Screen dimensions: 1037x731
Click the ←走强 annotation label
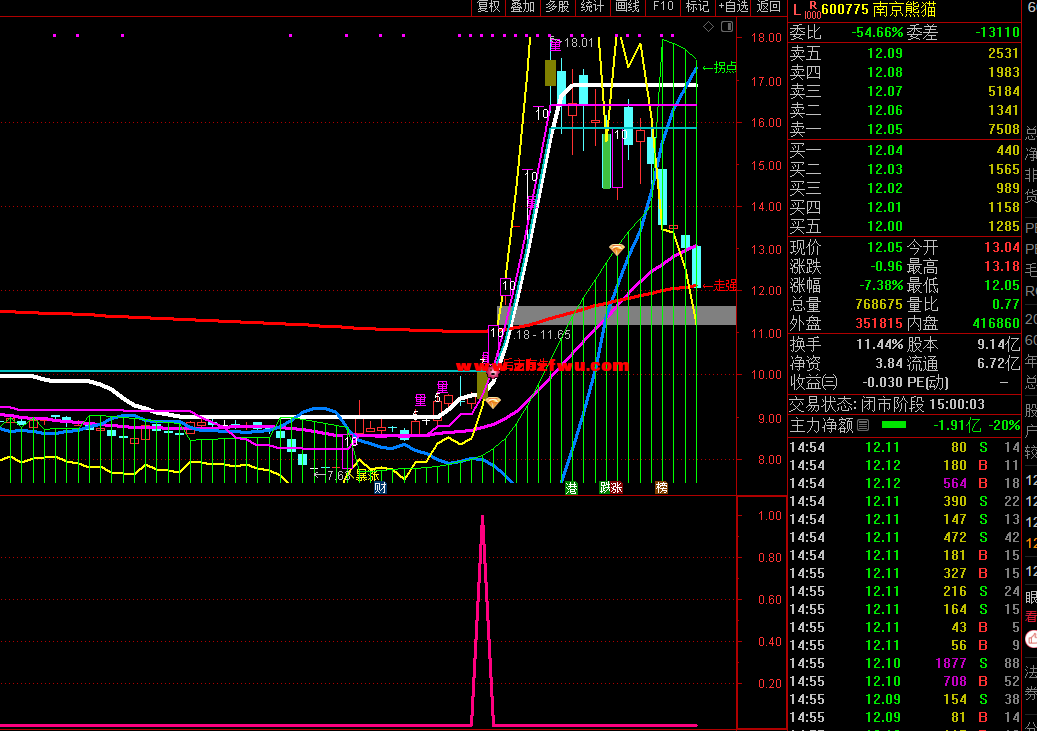pyautogui.click(x=720, y=285)
